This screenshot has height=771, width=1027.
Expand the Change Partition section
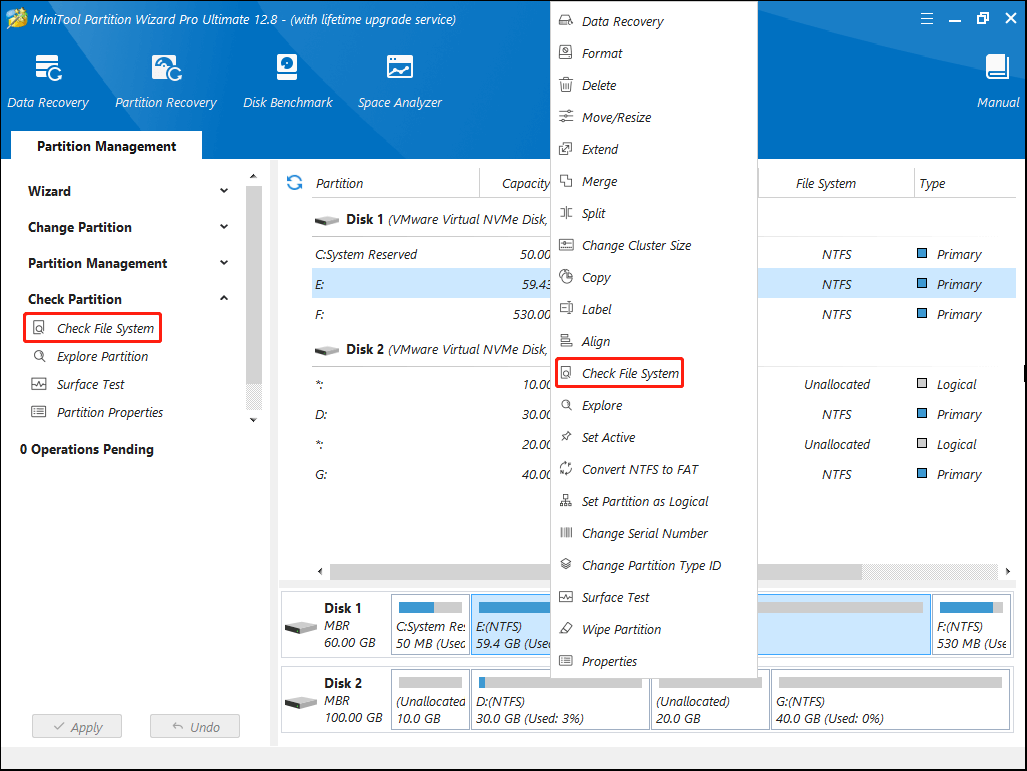point(224,227)
